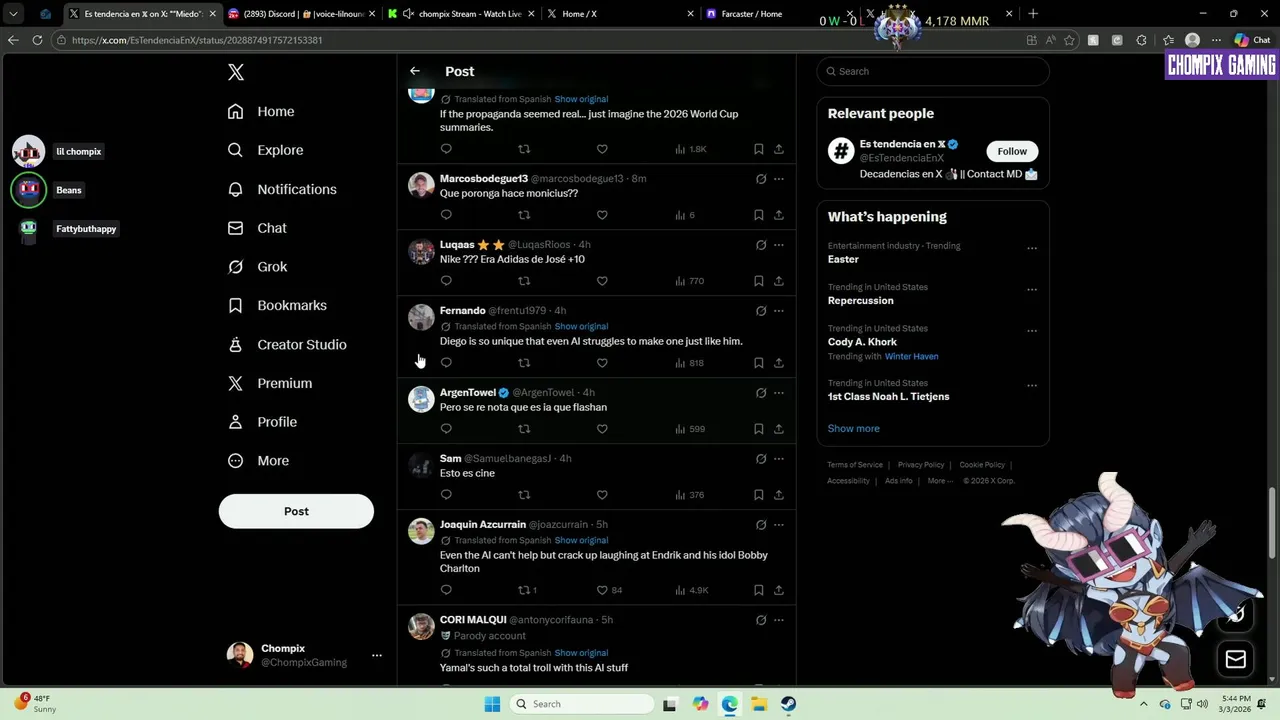
Task: Like Sam's "Esto es cine" comment
Action: 602,495
